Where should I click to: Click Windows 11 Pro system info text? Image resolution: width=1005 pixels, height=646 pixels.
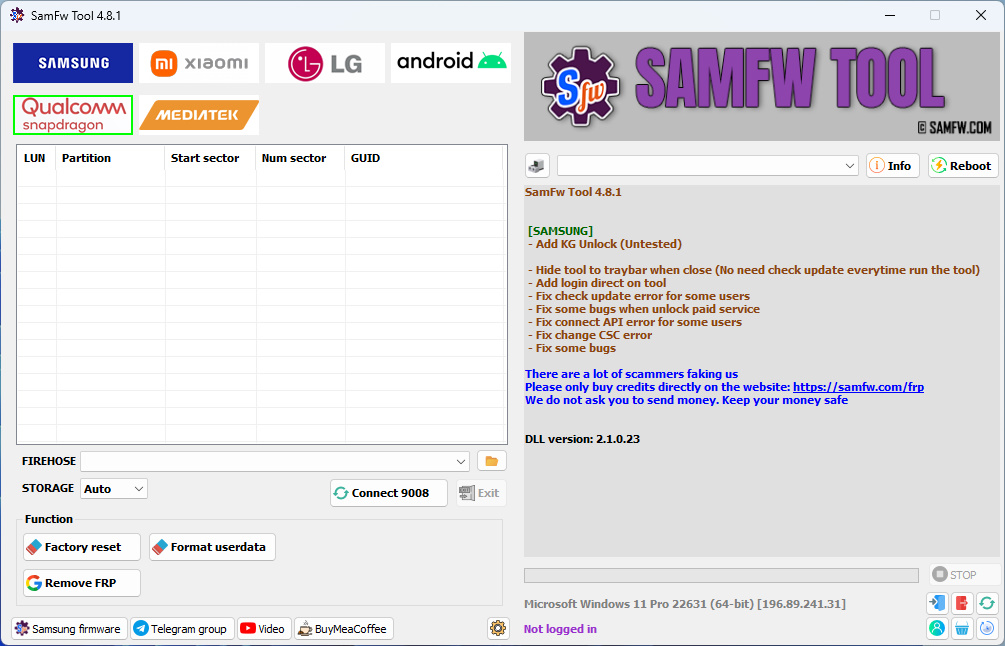click(685, 604)
